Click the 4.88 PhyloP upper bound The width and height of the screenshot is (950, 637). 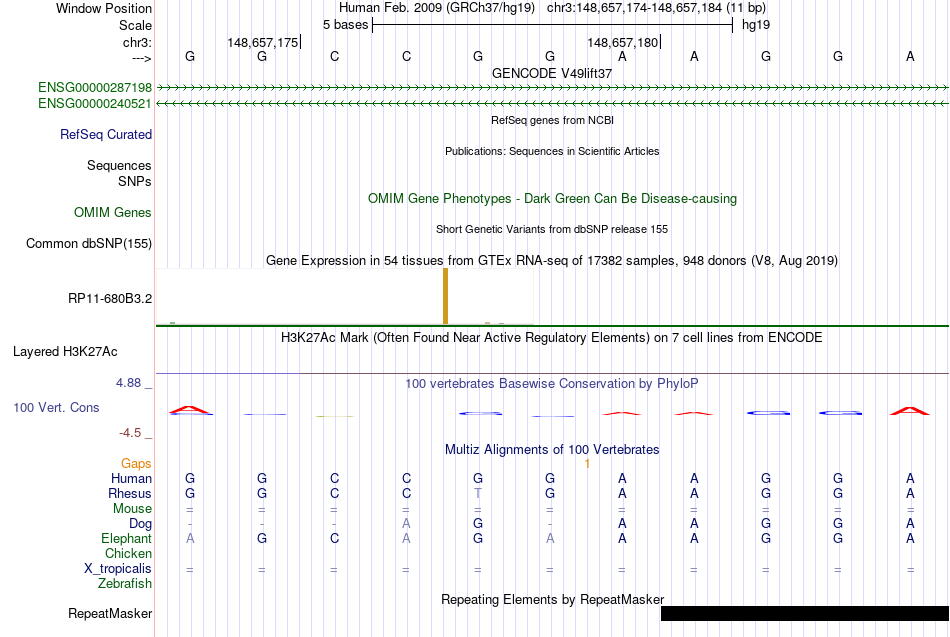coord(128,383)
